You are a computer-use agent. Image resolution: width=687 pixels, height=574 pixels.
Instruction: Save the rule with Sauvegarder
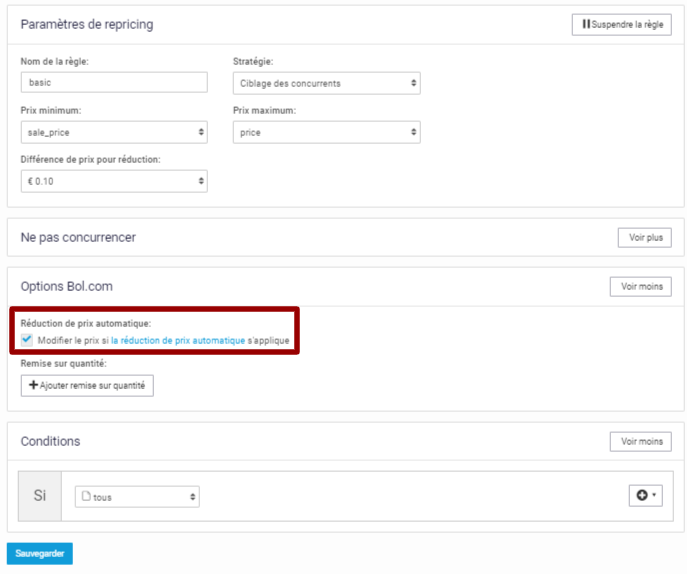click(40, 553)
